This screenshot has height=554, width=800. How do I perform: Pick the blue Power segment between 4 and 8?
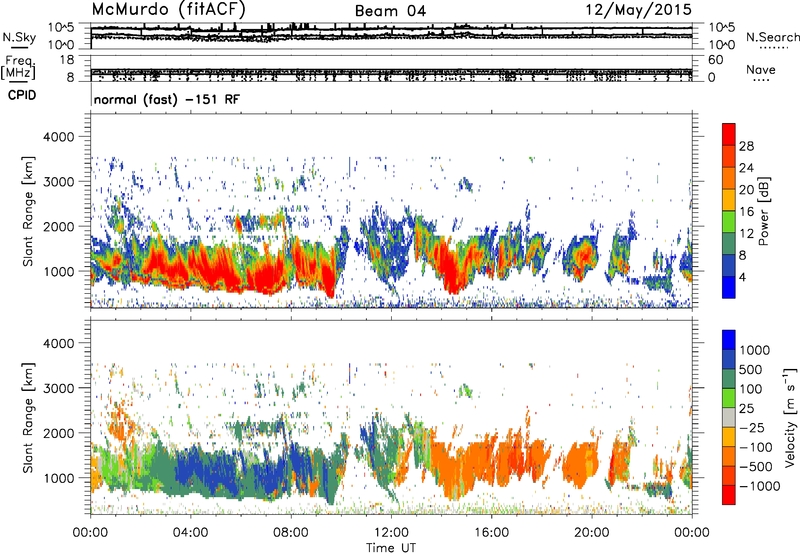tap(729, 266)
